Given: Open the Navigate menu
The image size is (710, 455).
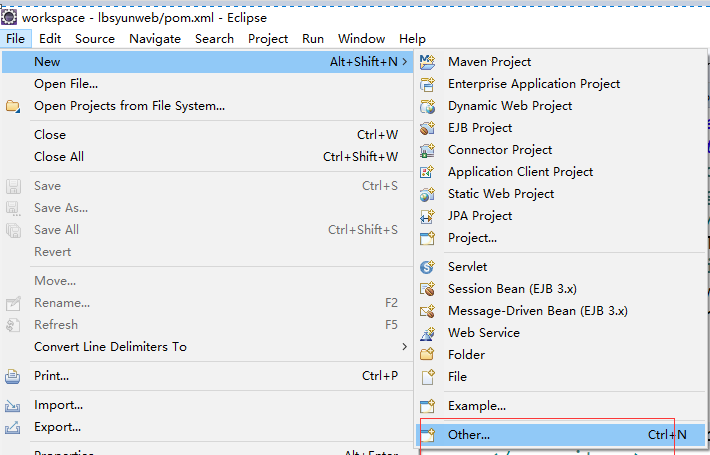Looking at the screenshot, I should (155, 39).
